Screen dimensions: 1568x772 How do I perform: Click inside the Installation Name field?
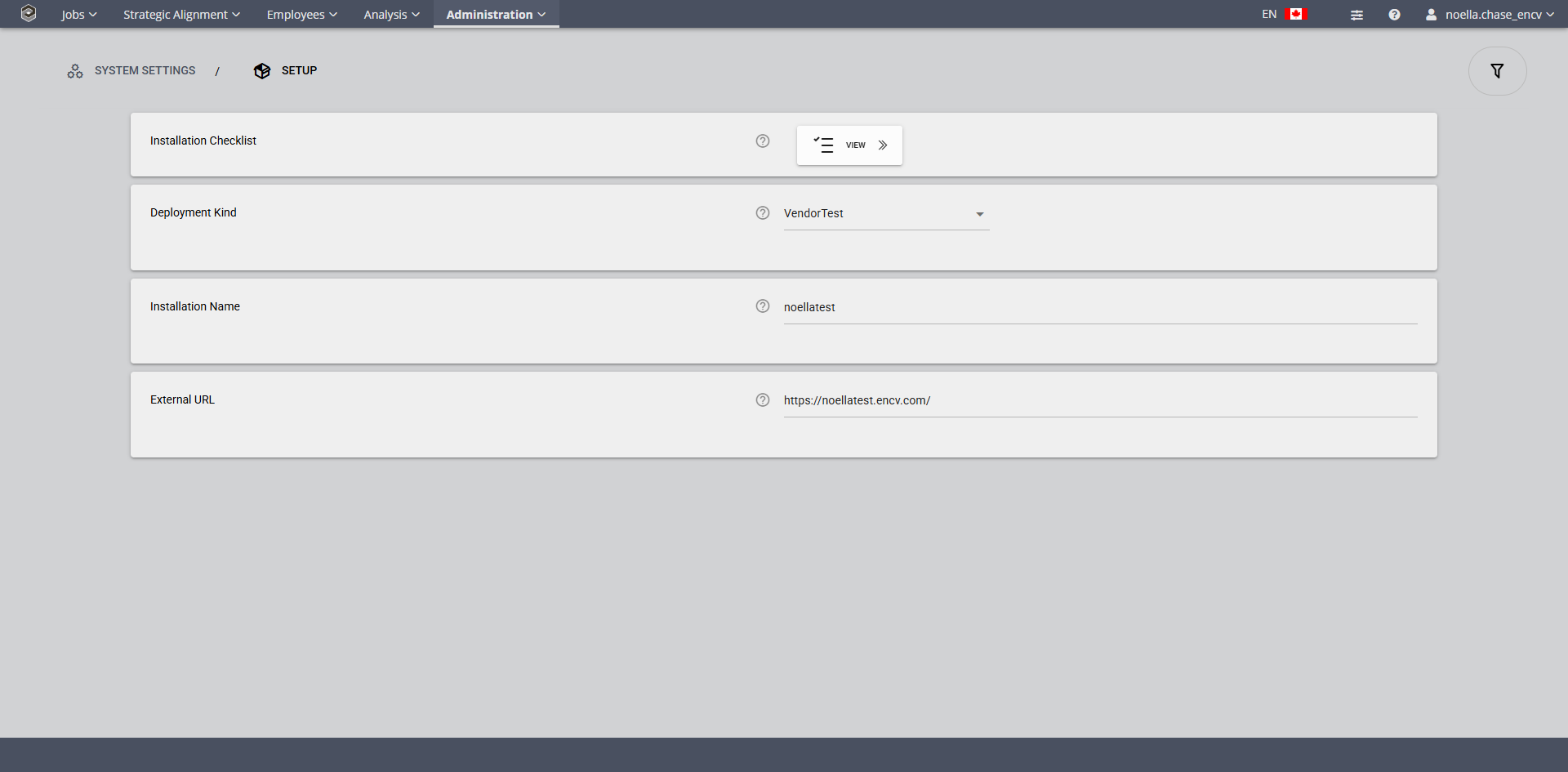pyautogui.click(x=980, y=307)
